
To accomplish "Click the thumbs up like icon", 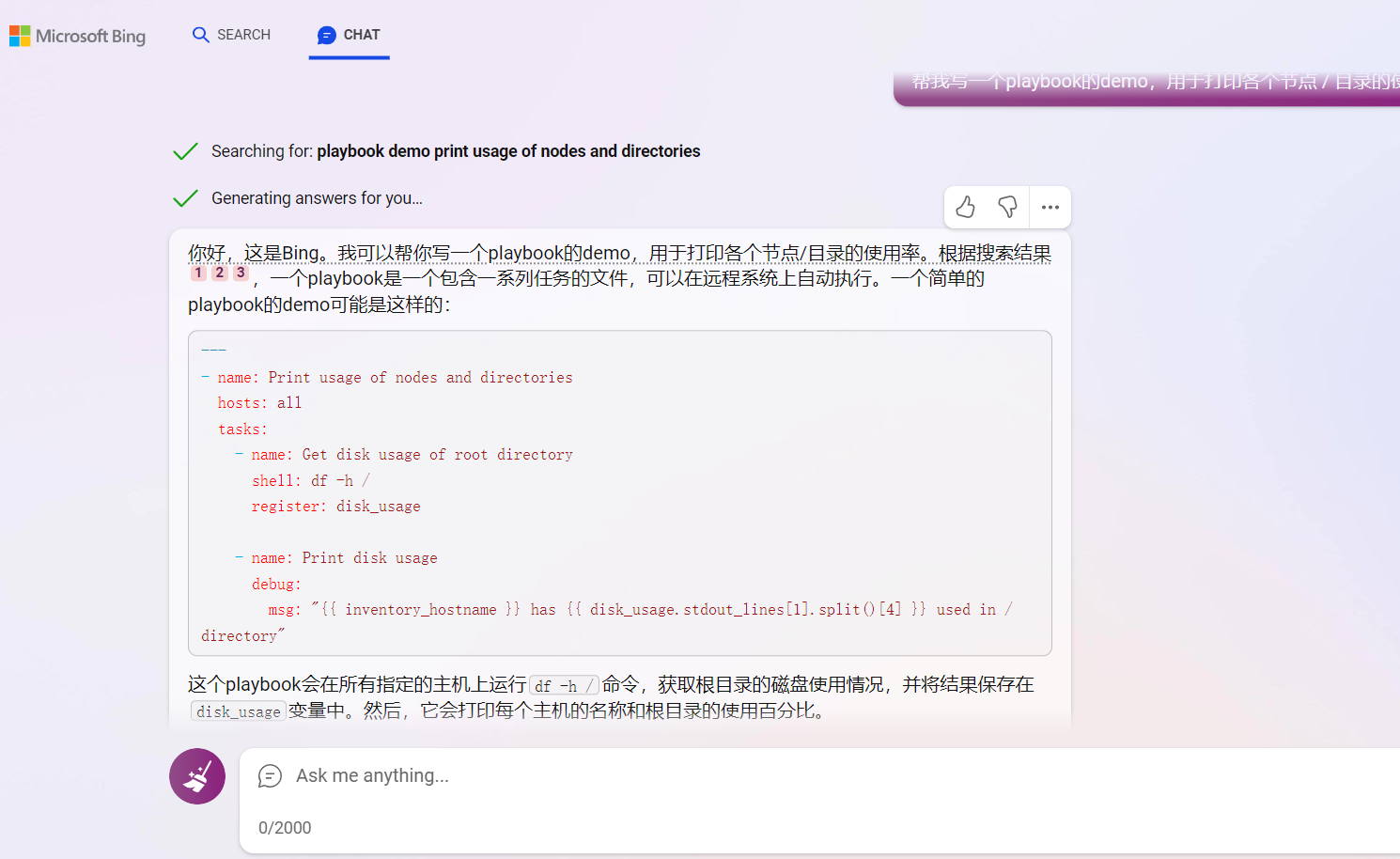I will click(965, 208).
